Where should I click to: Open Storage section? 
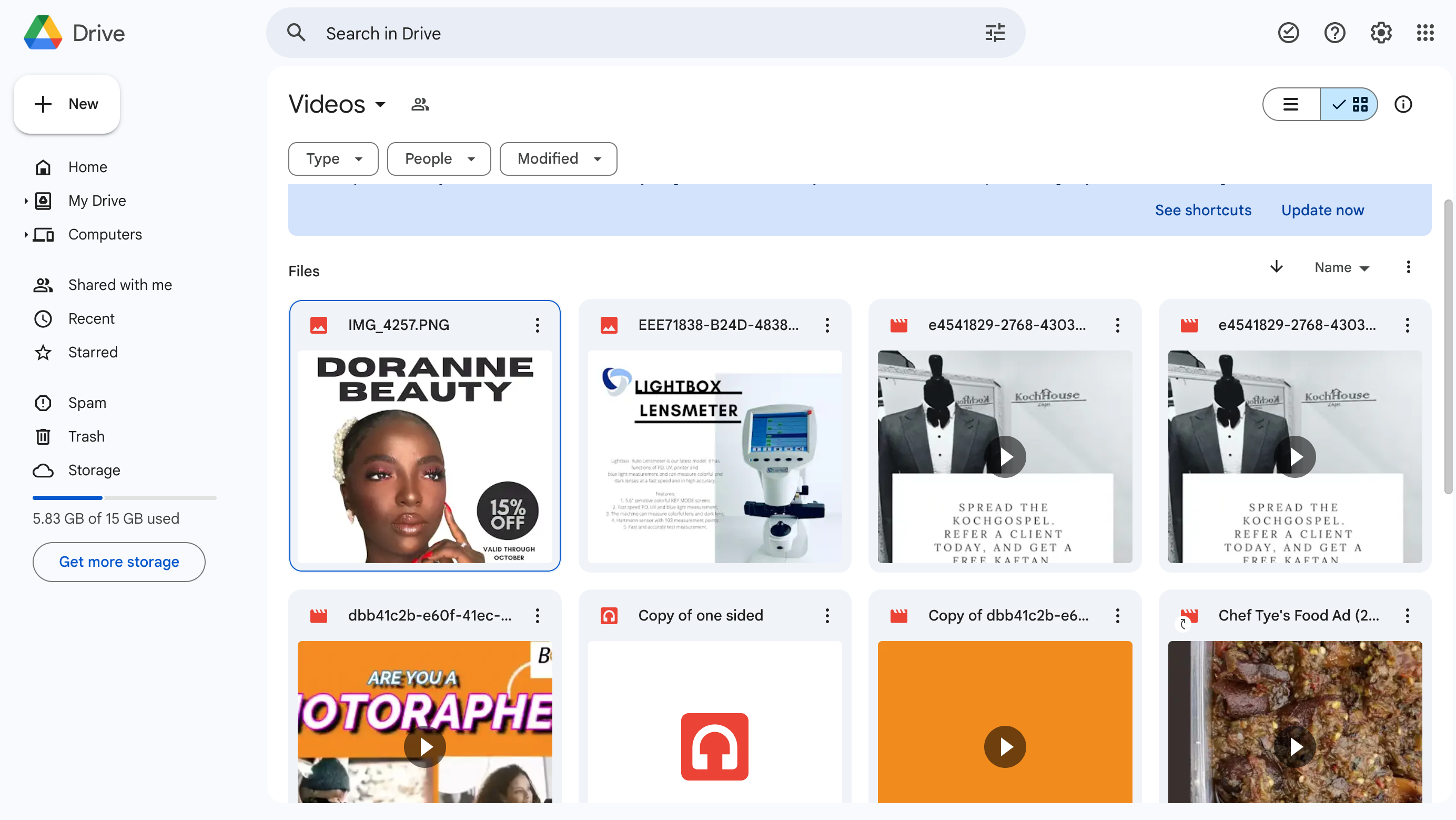coord(94,471)
